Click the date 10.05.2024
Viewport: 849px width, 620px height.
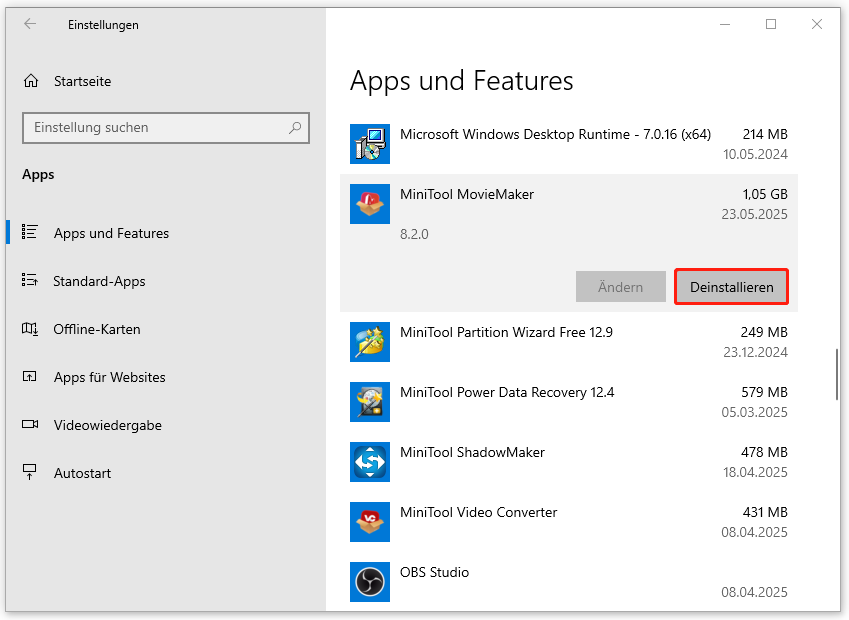755,154
